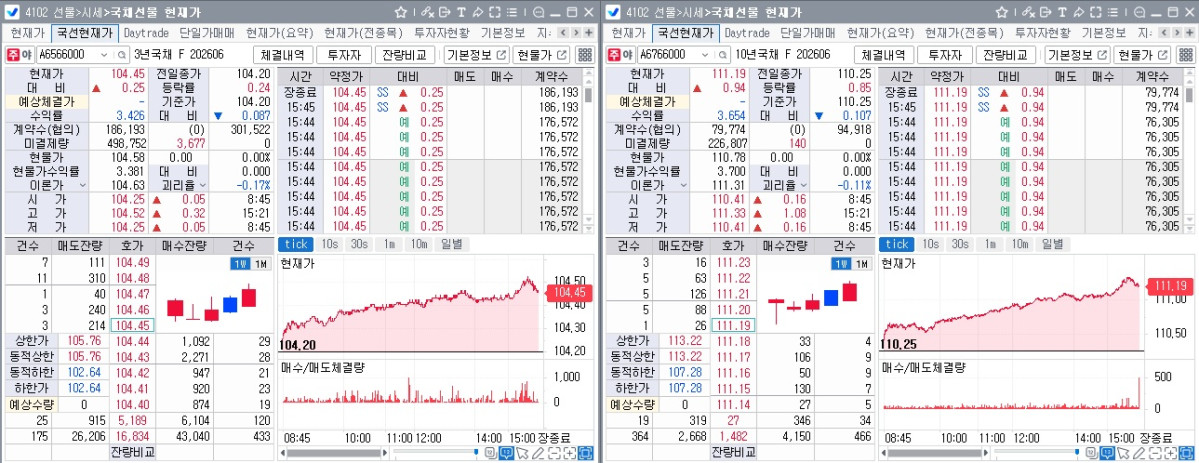Open the A6566000 symbol code dropdown
The image size is (1199, 463).
pyautogui.click(x=104, y=55)
